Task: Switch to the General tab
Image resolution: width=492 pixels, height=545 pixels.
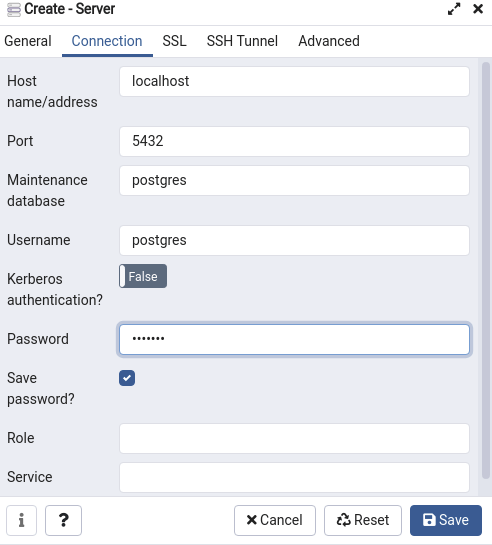Action: tap(28, 41)
